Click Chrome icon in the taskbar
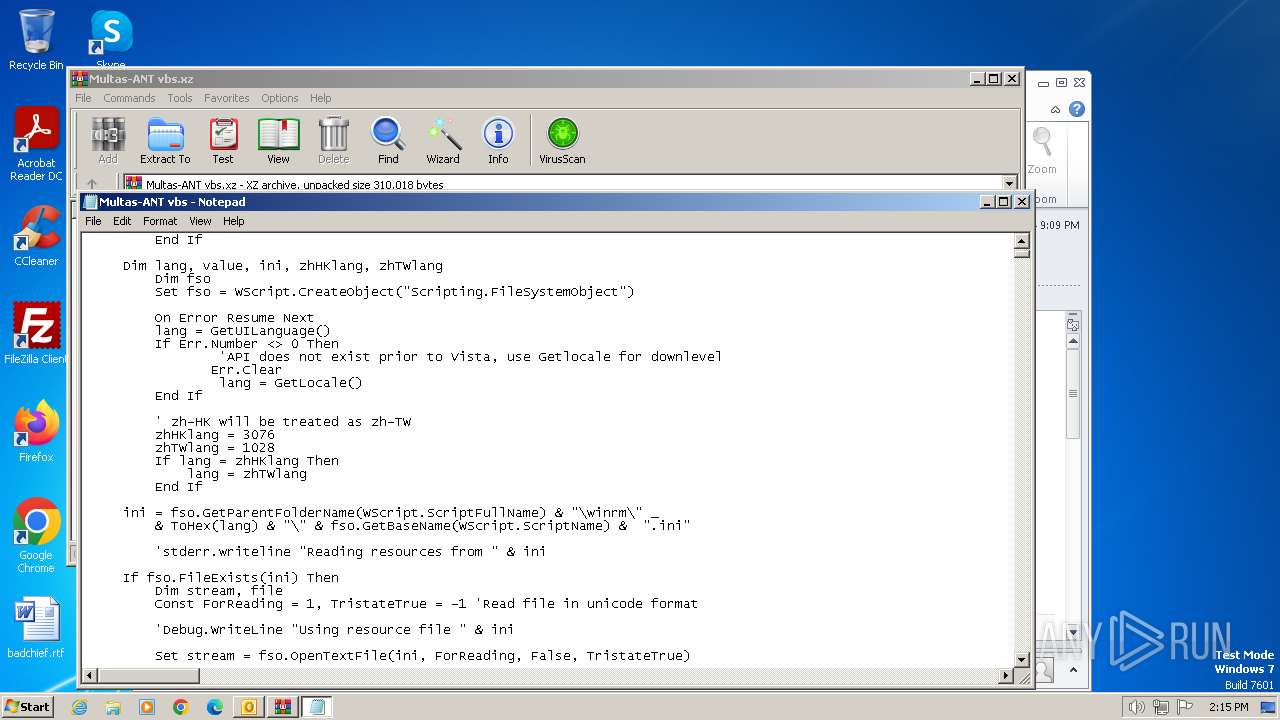Image resolution: width=1280 pixels, height=720 pixels. tap(181, 707)
